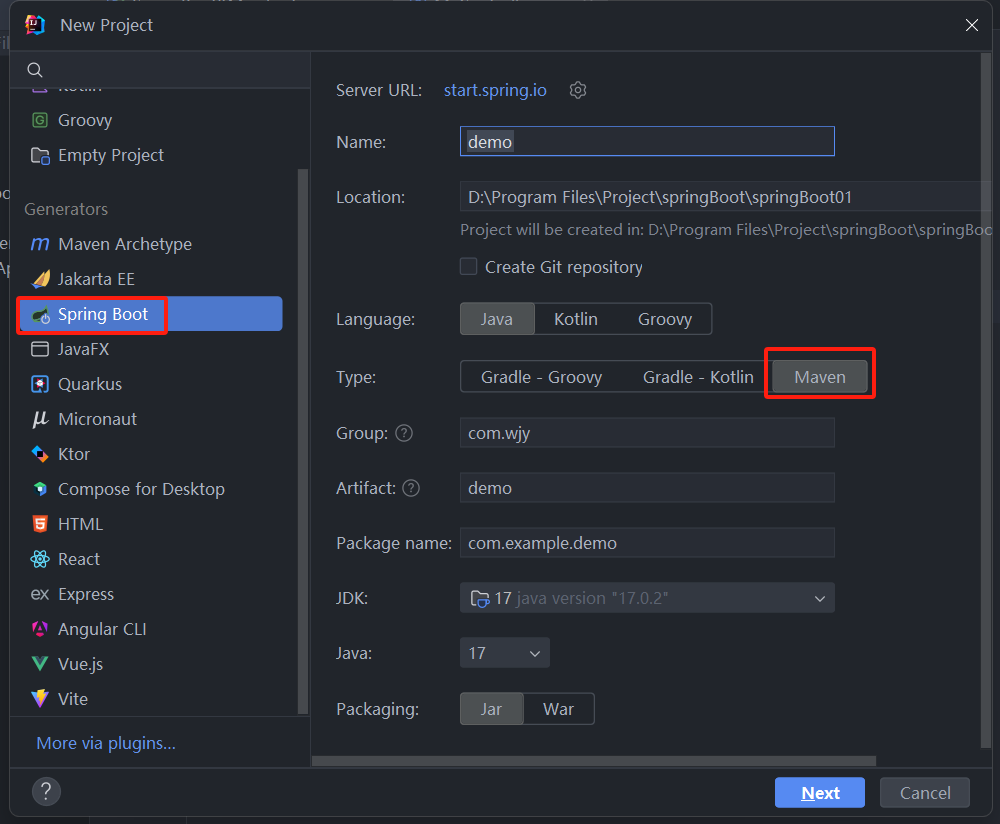Screen dimensions: 1000x824
Task: Click the HTML5 shield icon
Action: (x=40, y=524)
